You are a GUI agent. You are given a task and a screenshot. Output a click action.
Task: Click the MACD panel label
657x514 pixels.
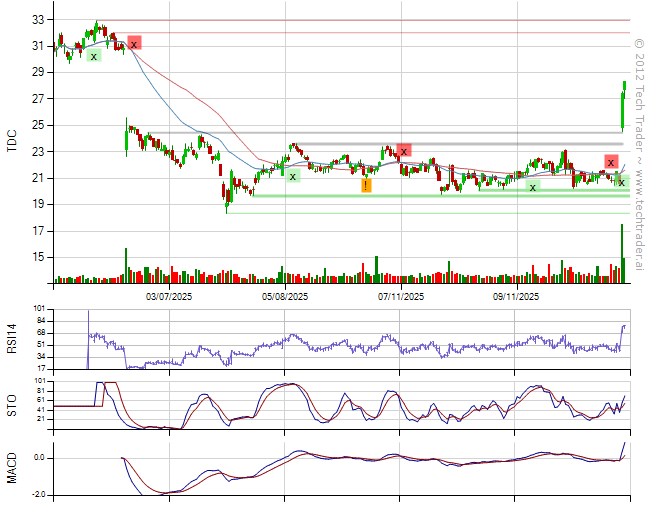[x=12, y=468]
